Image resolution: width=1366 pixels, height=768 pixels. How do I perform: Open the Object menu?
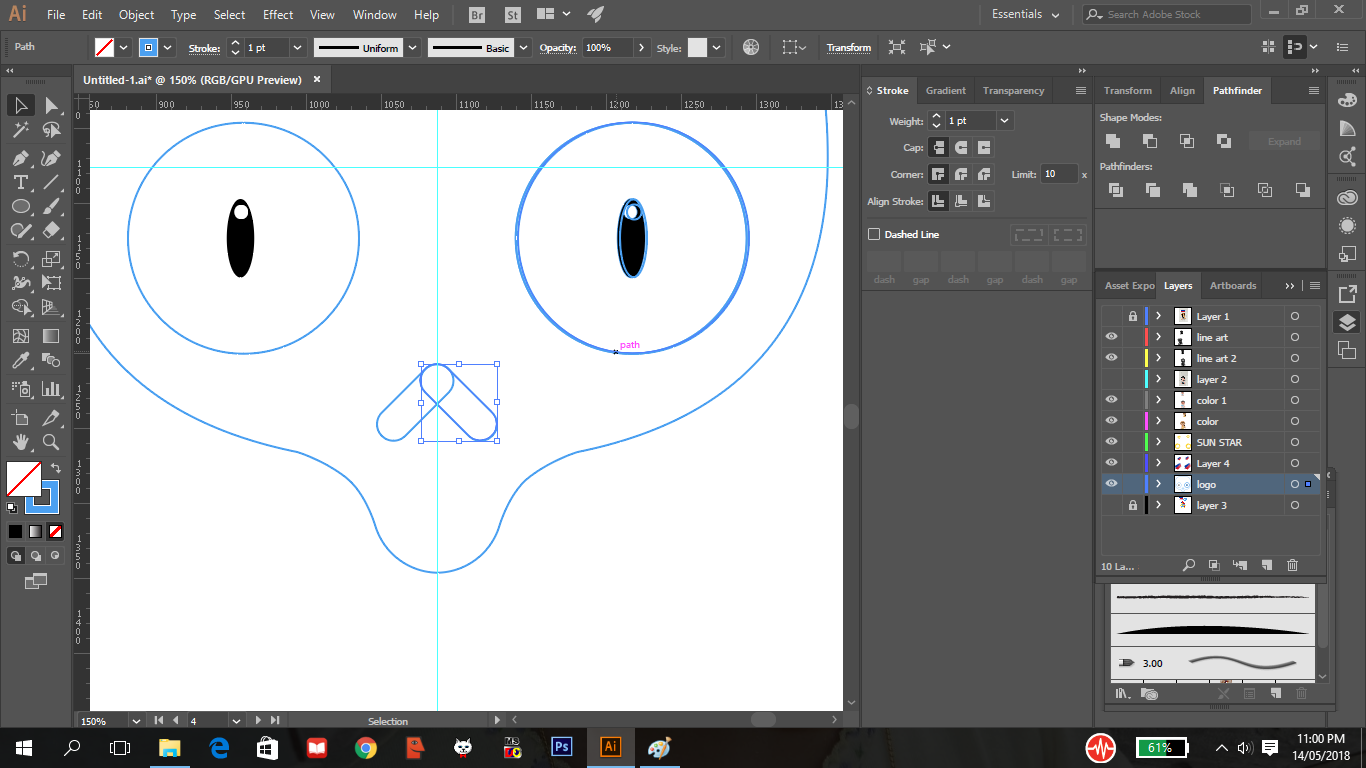coord(136,15)
